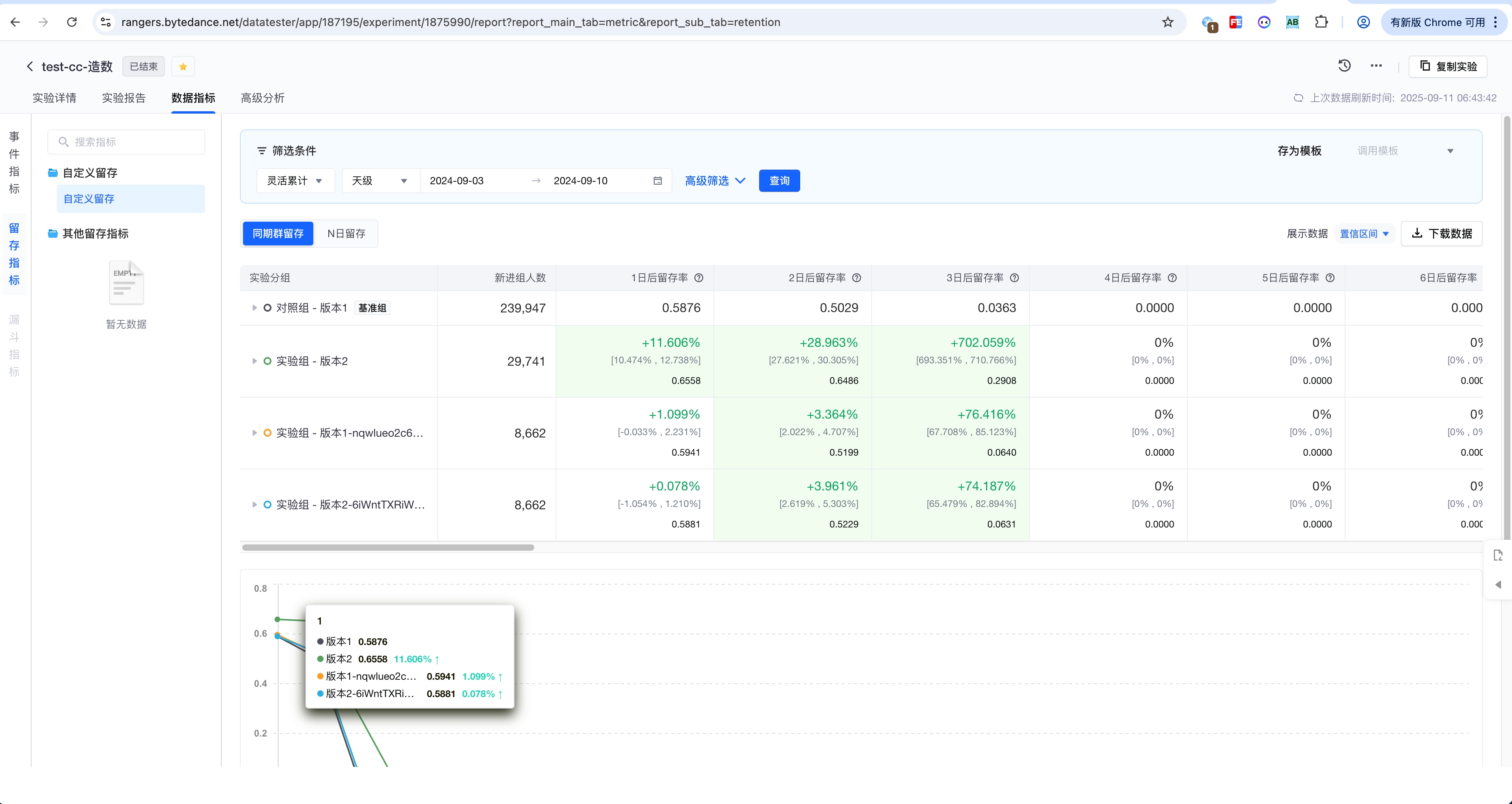The width and height of the screenshot is (1512, 804).
Task: Click the data refresh icon near timestamp
Action: pos(1298,98)
